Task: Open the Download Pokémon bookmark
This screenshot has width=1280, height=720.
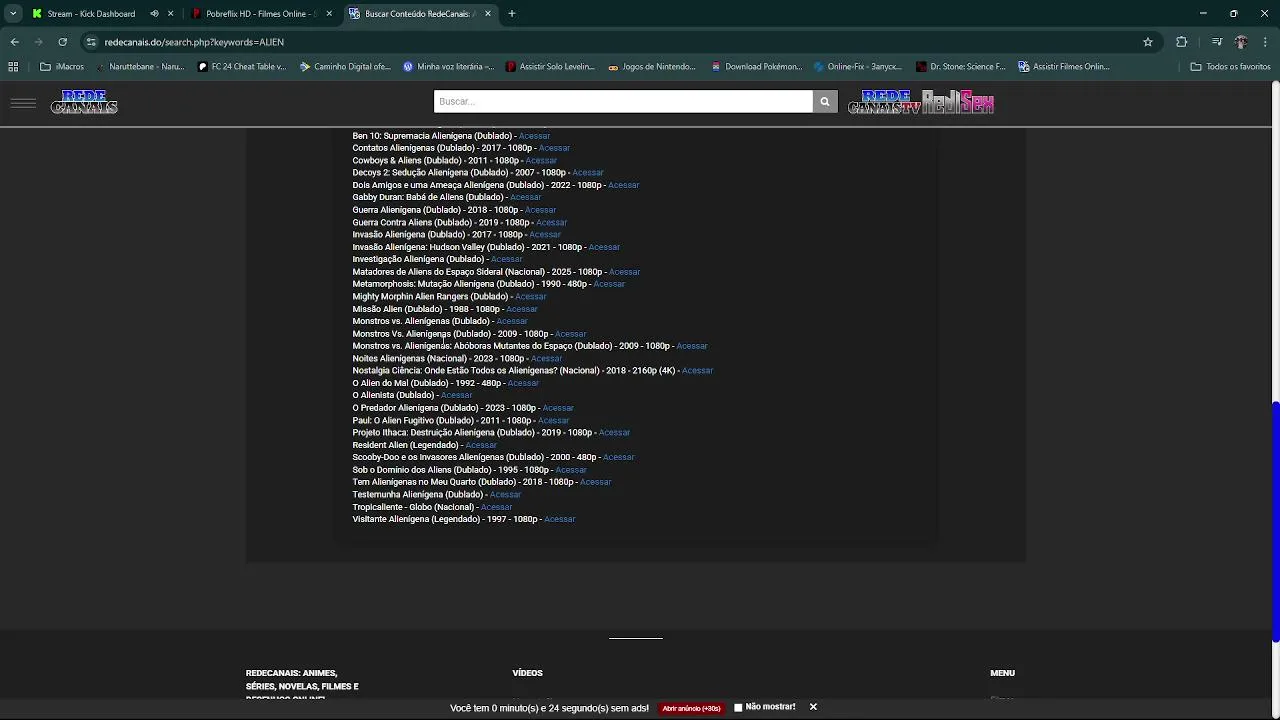Action: tap(756, 67)
